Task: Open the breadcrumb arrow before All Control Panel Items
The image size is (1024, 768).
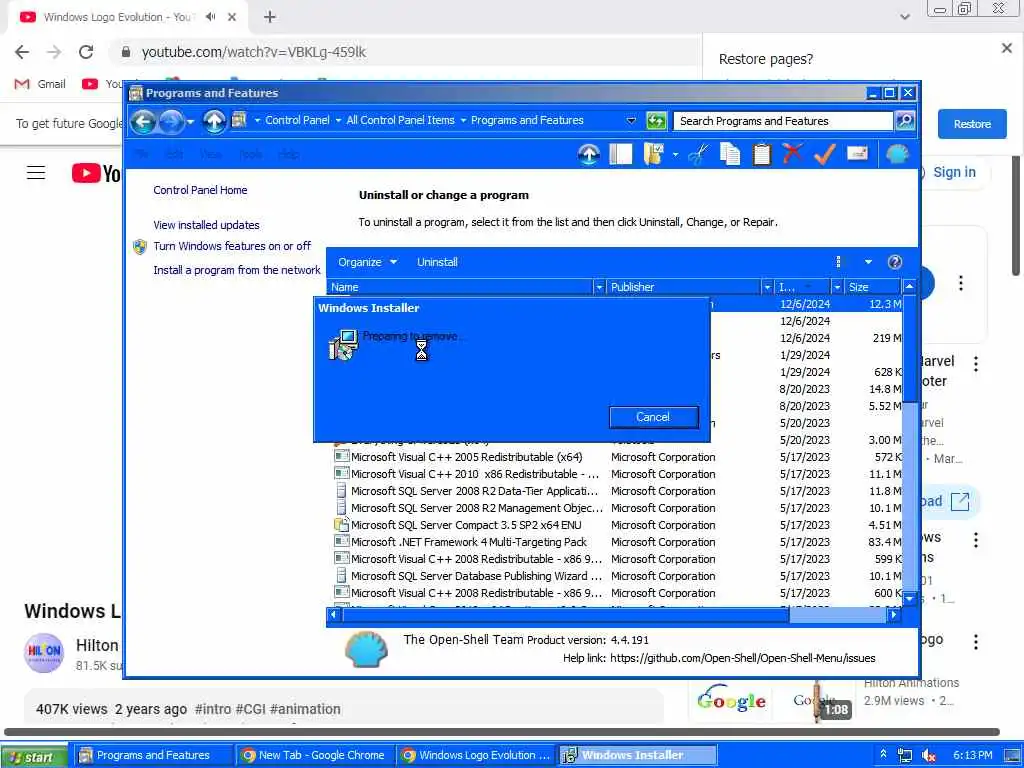Action: tap(338, 120)
